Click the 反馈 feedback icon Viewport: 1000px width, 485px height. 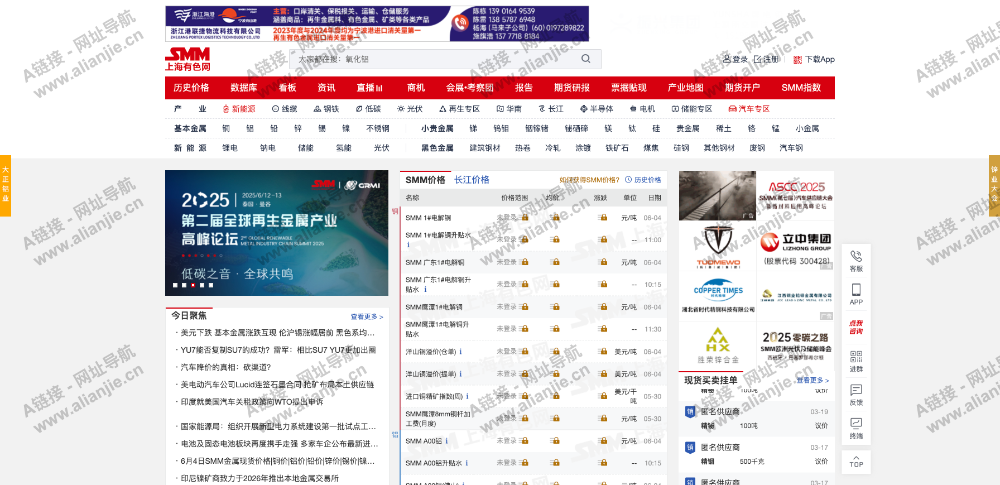pos(856,390)
